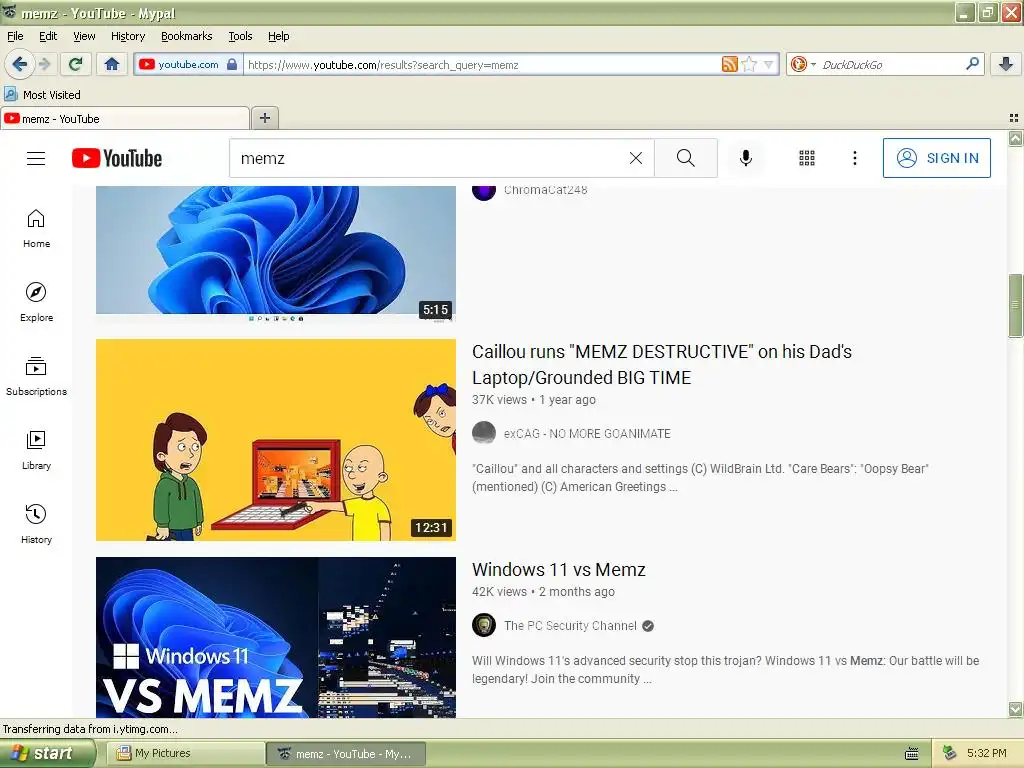Subscribe via the orange RSS feed icon
Viewport: 1024px width, 768px height.
(x=729, y=64)
